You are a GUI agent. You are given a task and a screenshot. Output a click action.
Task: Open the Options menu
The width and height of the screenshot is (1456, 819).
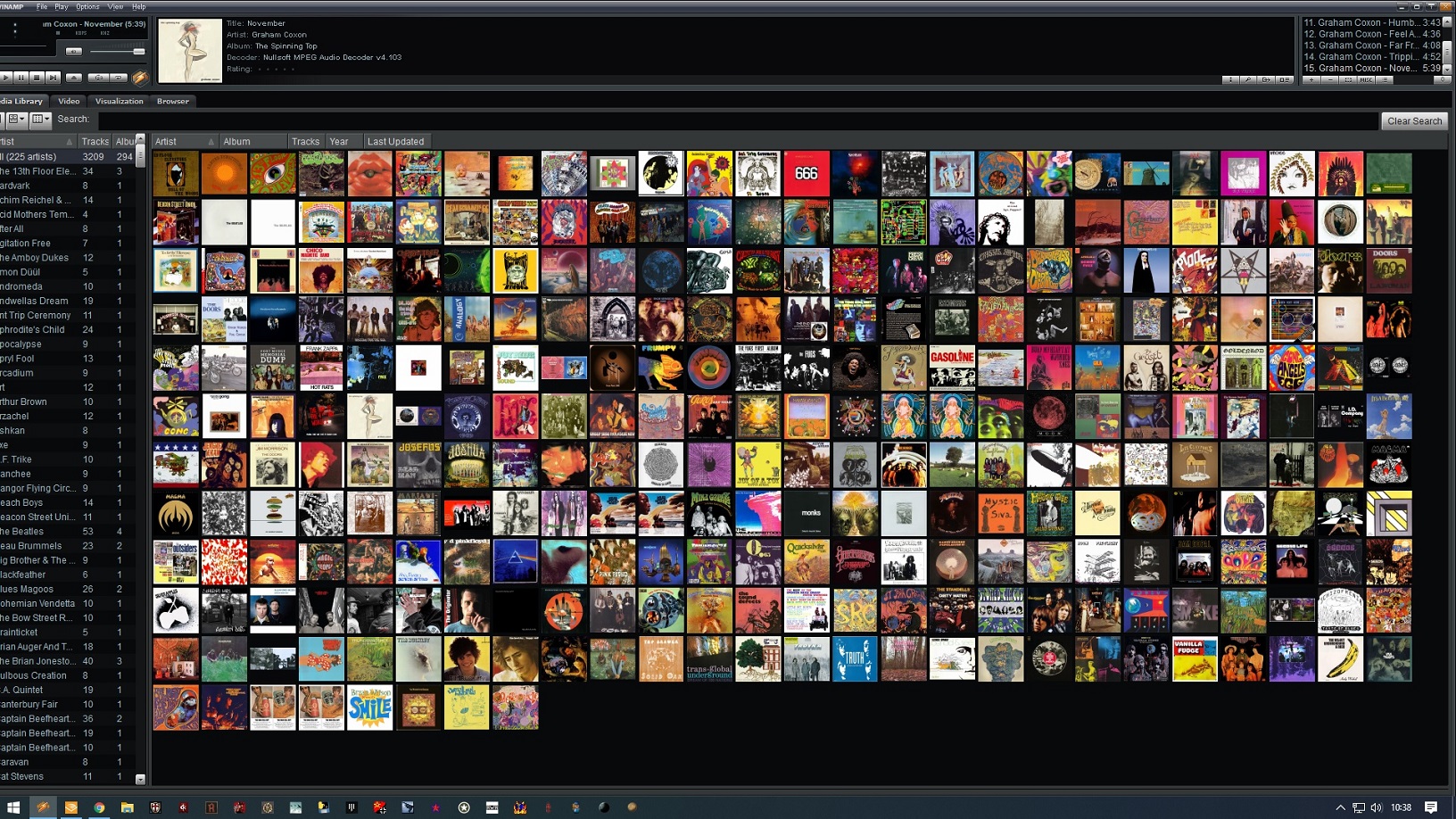[87, 6]
